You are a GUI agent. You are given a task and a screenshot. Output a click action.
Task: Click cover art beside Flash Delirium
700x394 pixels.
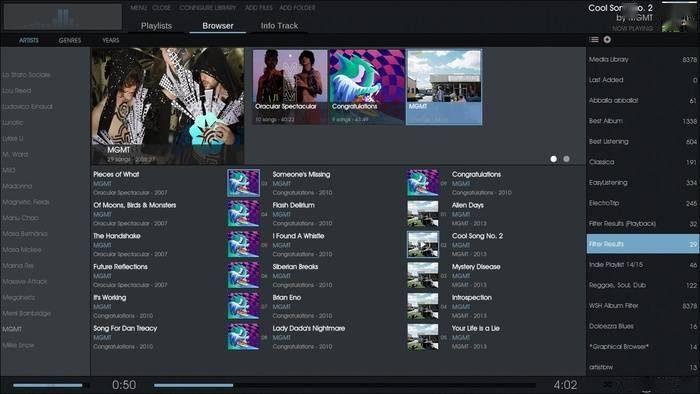pos(243,214)
